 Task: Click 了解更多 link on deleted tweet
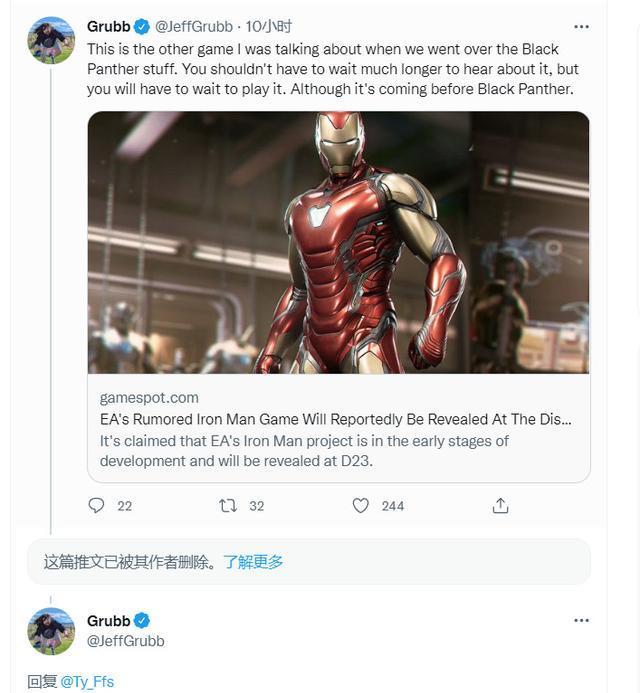[x=253, y=562]
